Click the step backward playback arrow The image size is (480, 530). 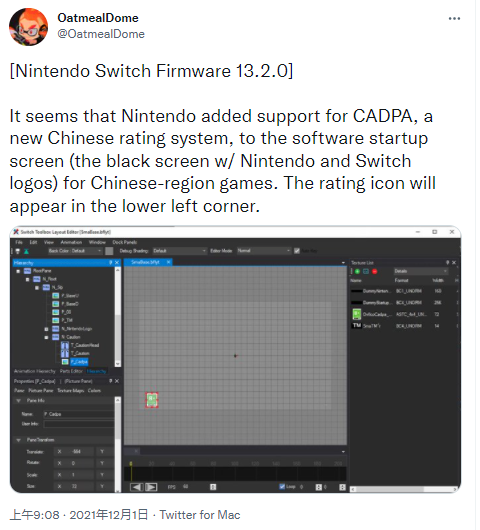tap(137, 487)
